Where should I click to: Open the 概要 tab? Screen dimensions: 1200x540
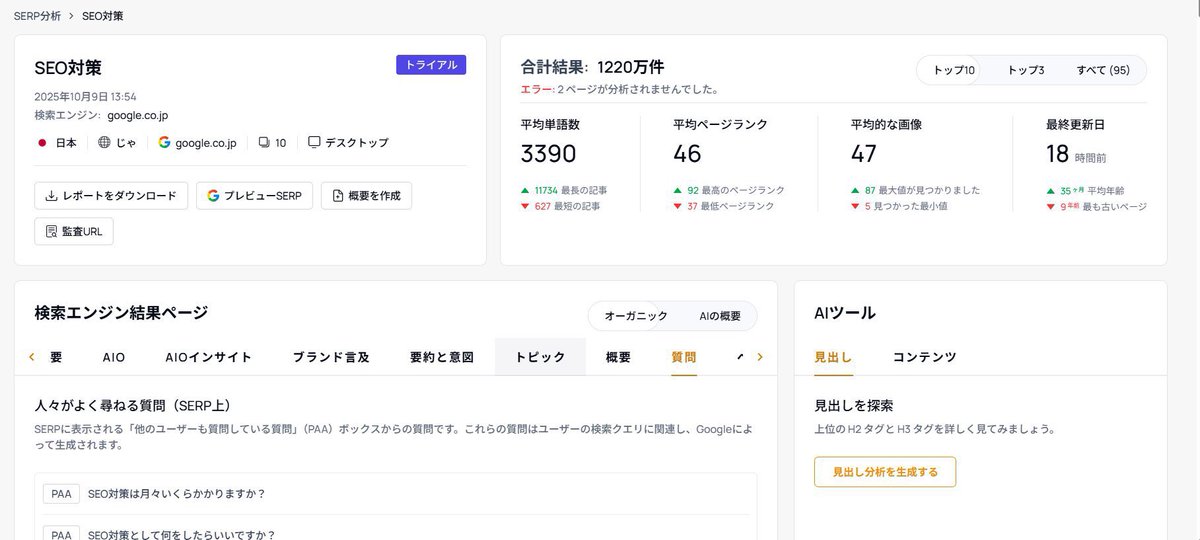pyautogui.click(x=618, y=357)
